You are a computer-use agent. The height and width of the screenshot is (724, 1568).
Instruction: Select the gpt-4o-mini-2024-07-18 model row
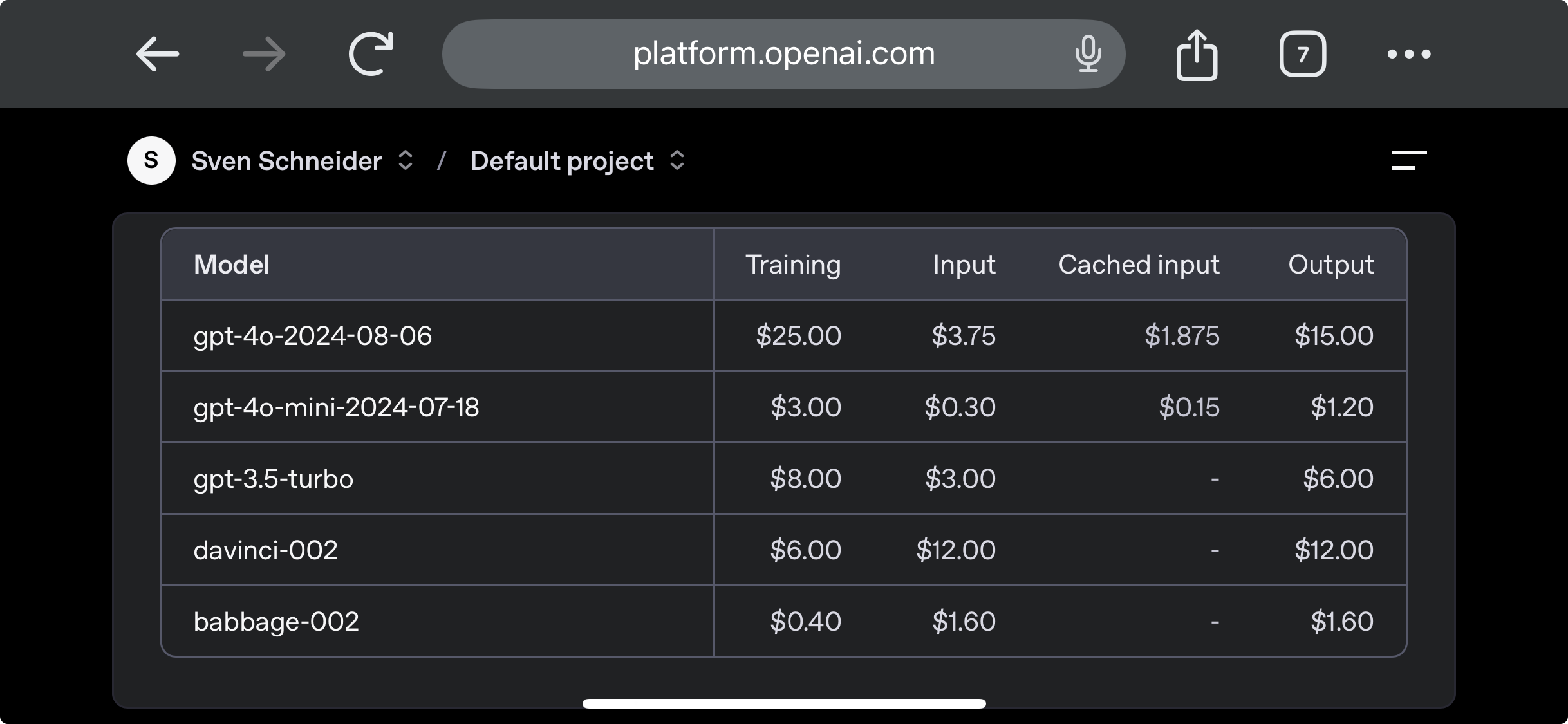tap(336, 407)
